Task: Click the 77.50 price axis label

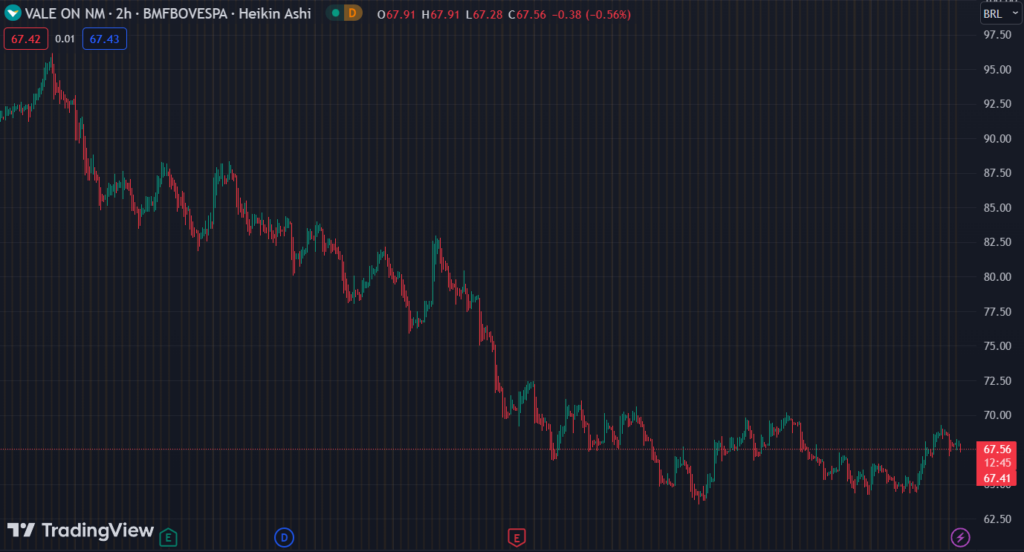Action: point(997,312)
